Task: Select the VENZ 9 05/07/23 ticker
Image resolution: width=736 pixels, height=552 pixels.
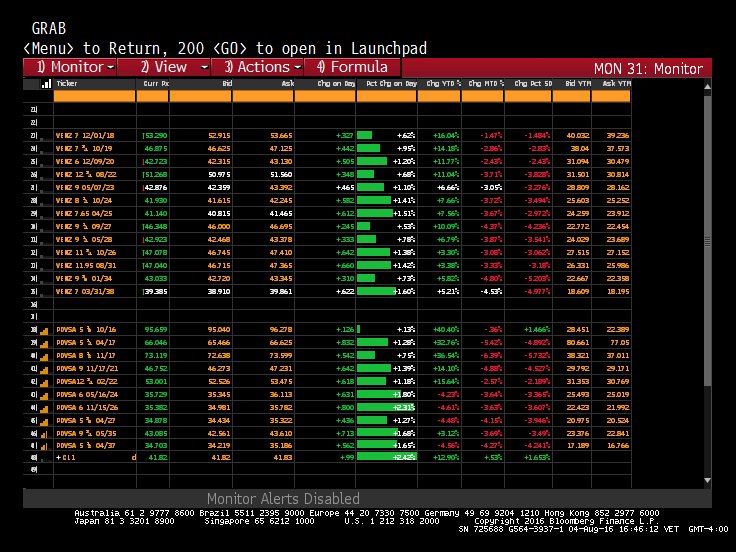Action: (85, 187)
